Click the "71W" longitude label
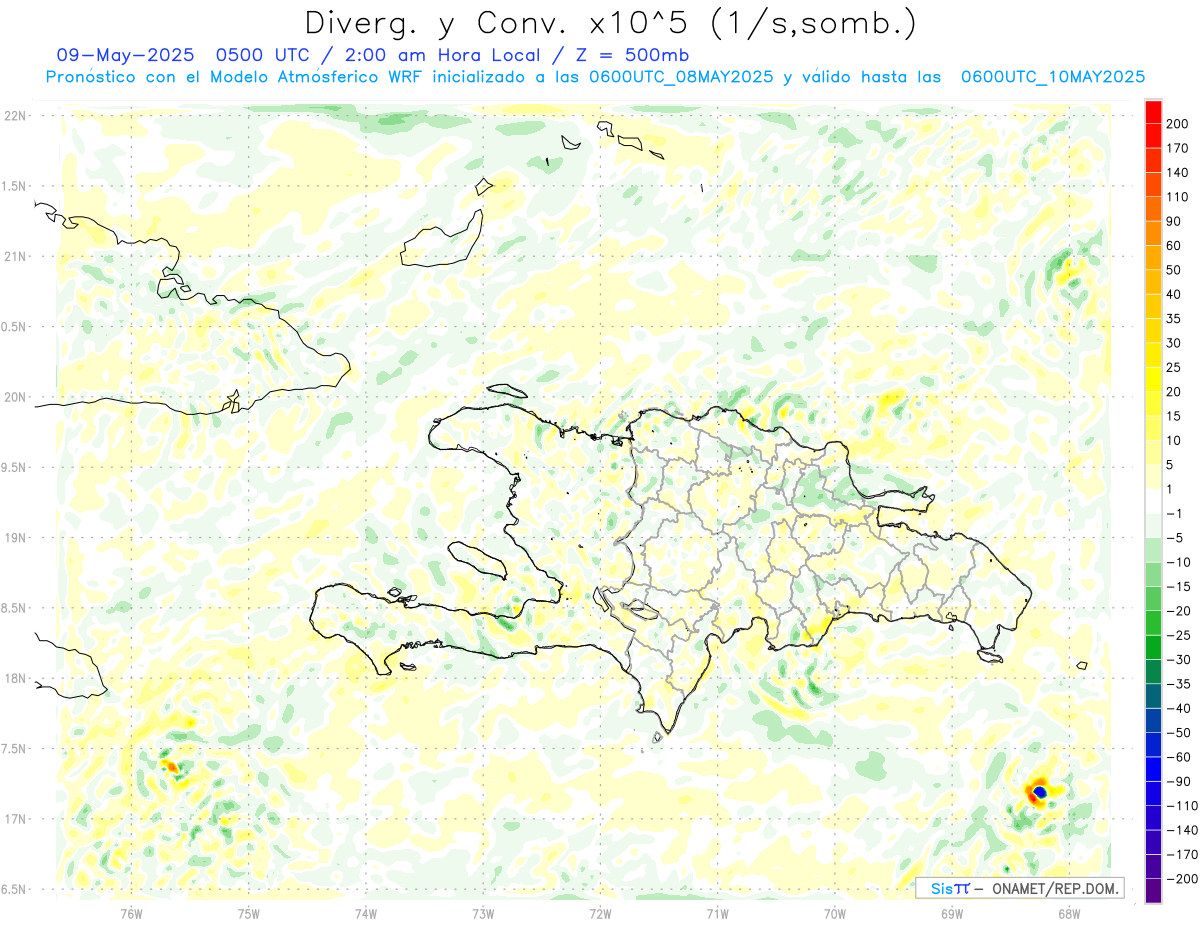The image size is (1200, 927). [717, 913]
